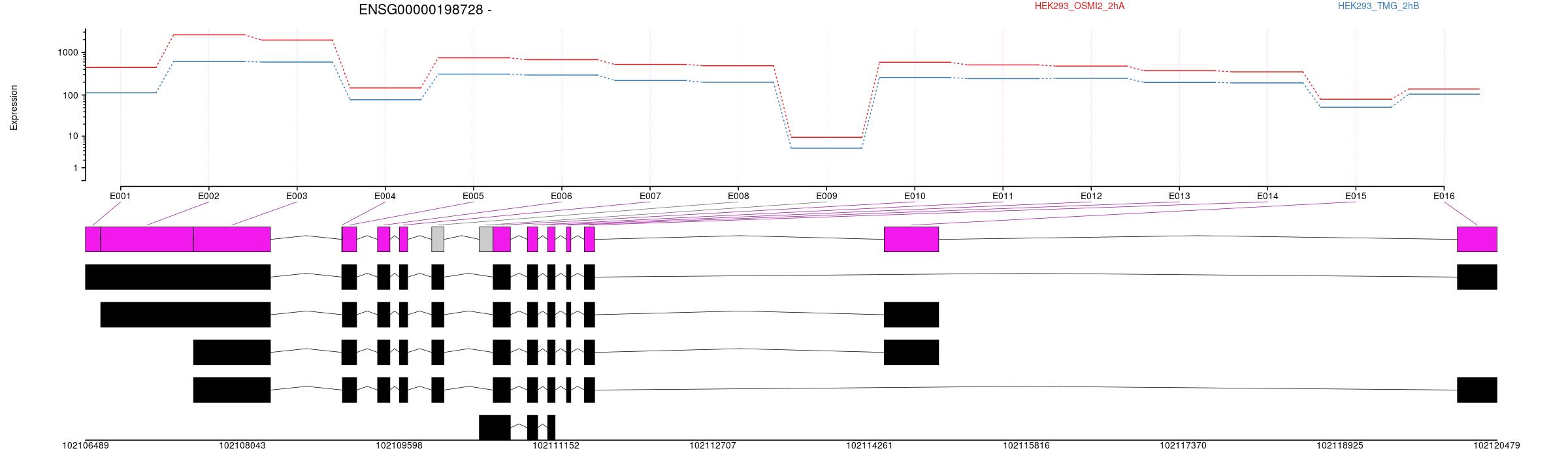Viewport: 1568px width, 457px height.
Task: Click the red expression line above E009
Action: pyautogui.click(x=826, y=137)
